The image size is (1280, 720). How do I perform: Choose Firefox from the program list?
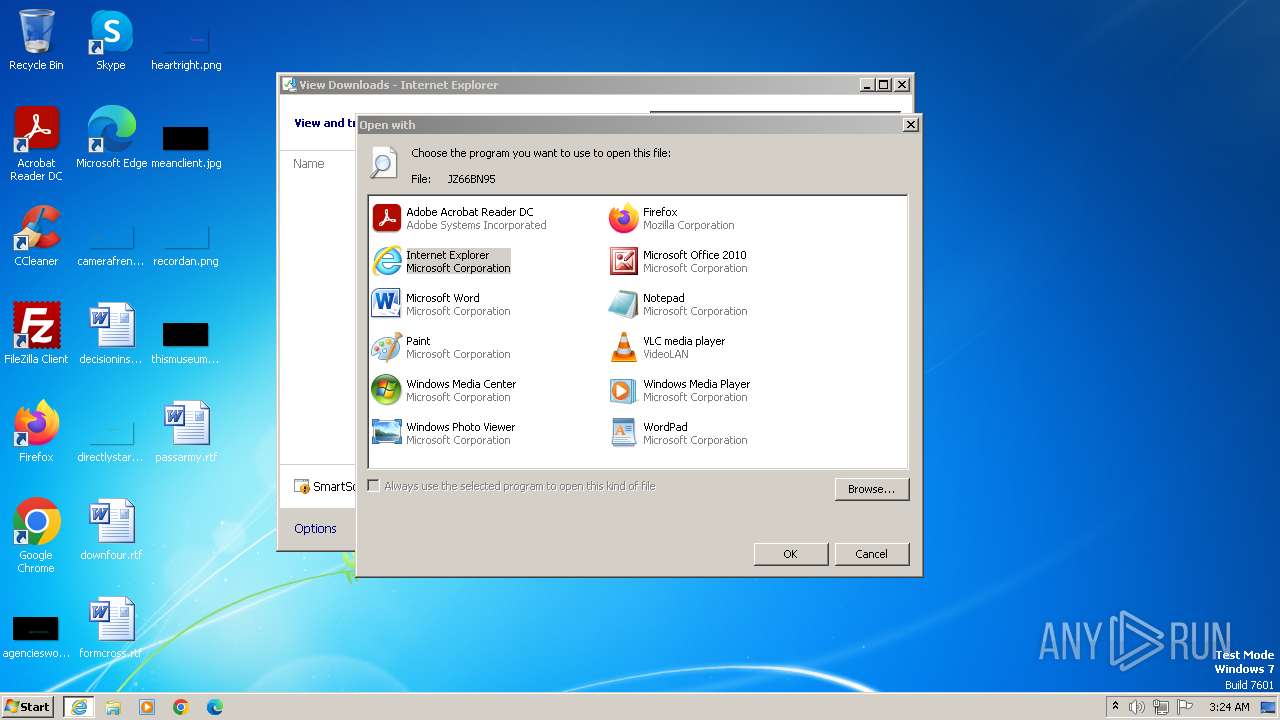point(672,218)
